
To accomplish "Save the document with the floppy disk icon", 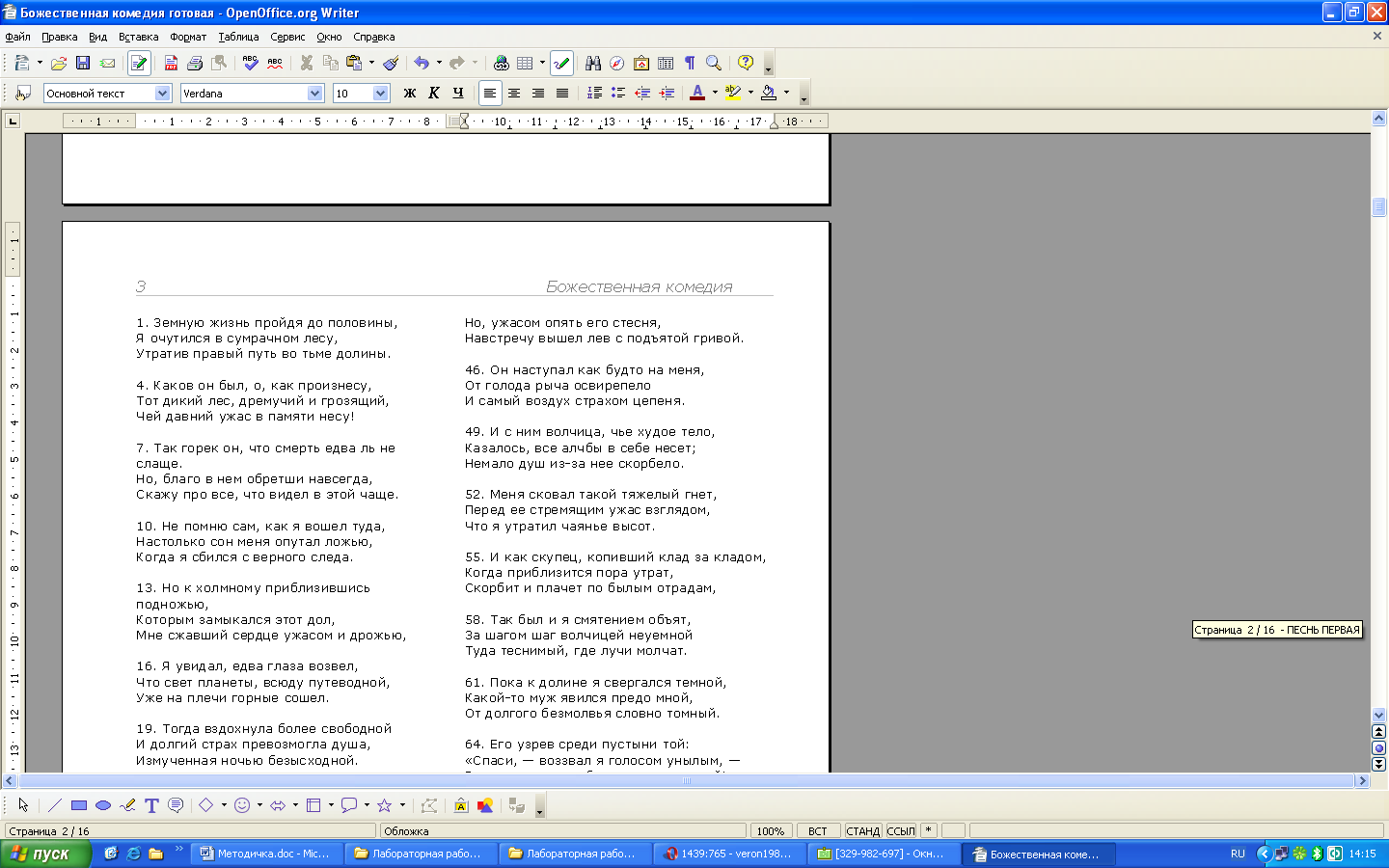I will [83, 64].
